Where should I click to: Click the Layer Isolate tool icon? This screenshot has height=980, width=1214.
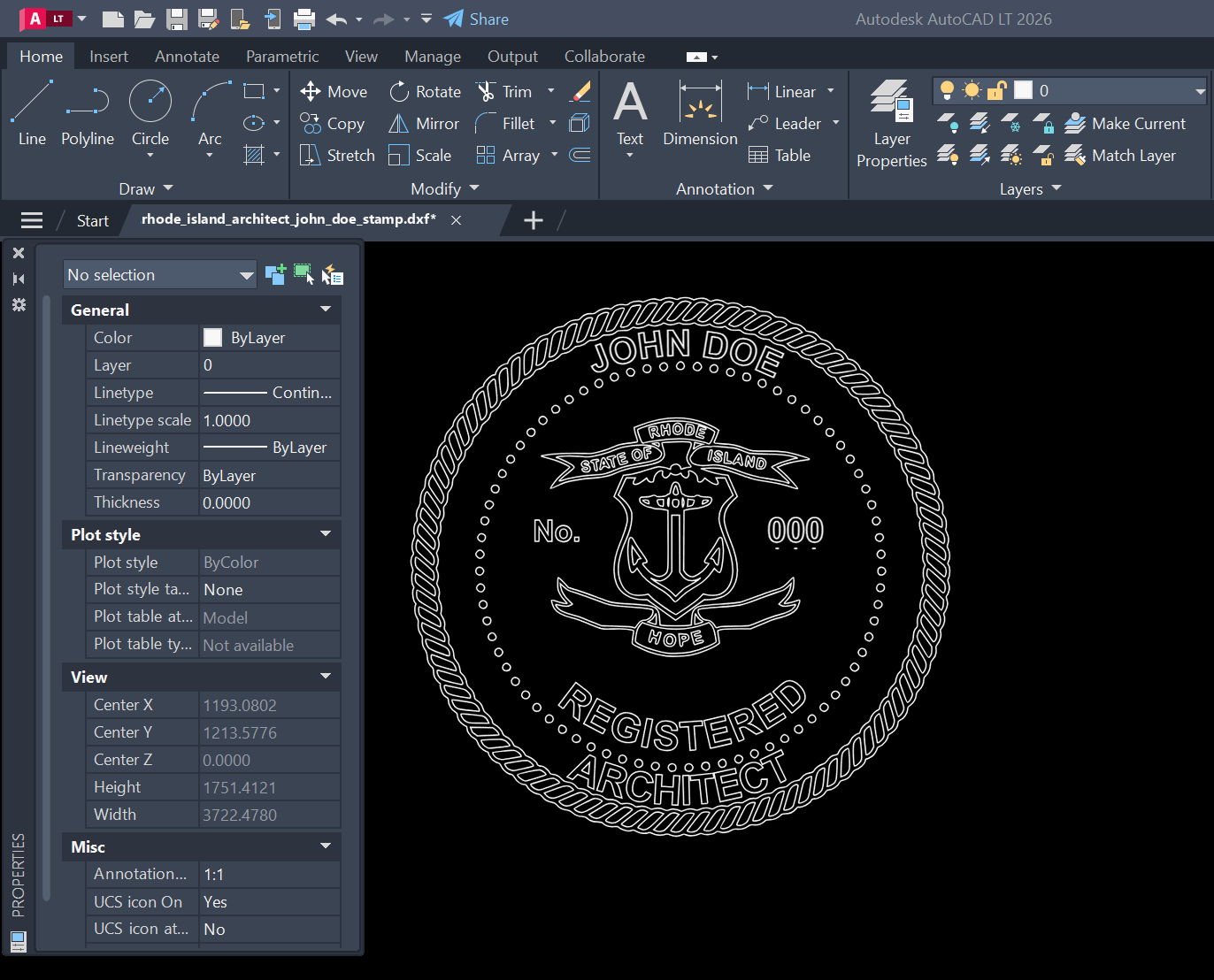pyautogui.click(x=980, y=123)
